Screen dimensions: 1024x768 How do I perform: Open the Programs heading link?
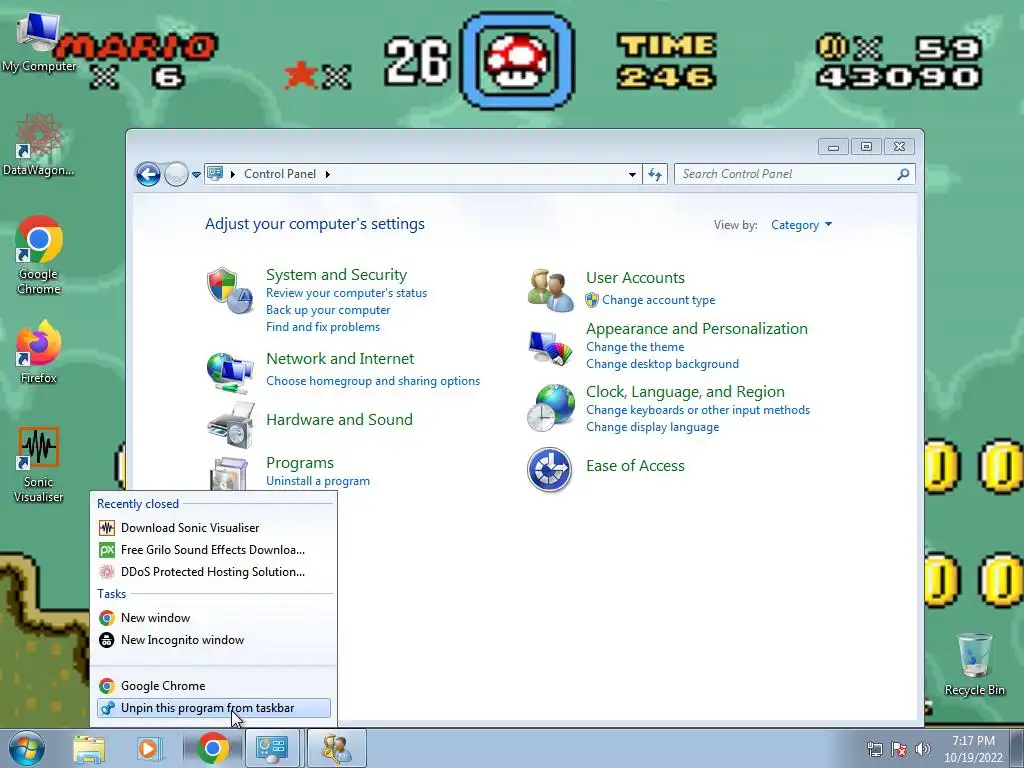pyautogui.click(x=300, y=463)
